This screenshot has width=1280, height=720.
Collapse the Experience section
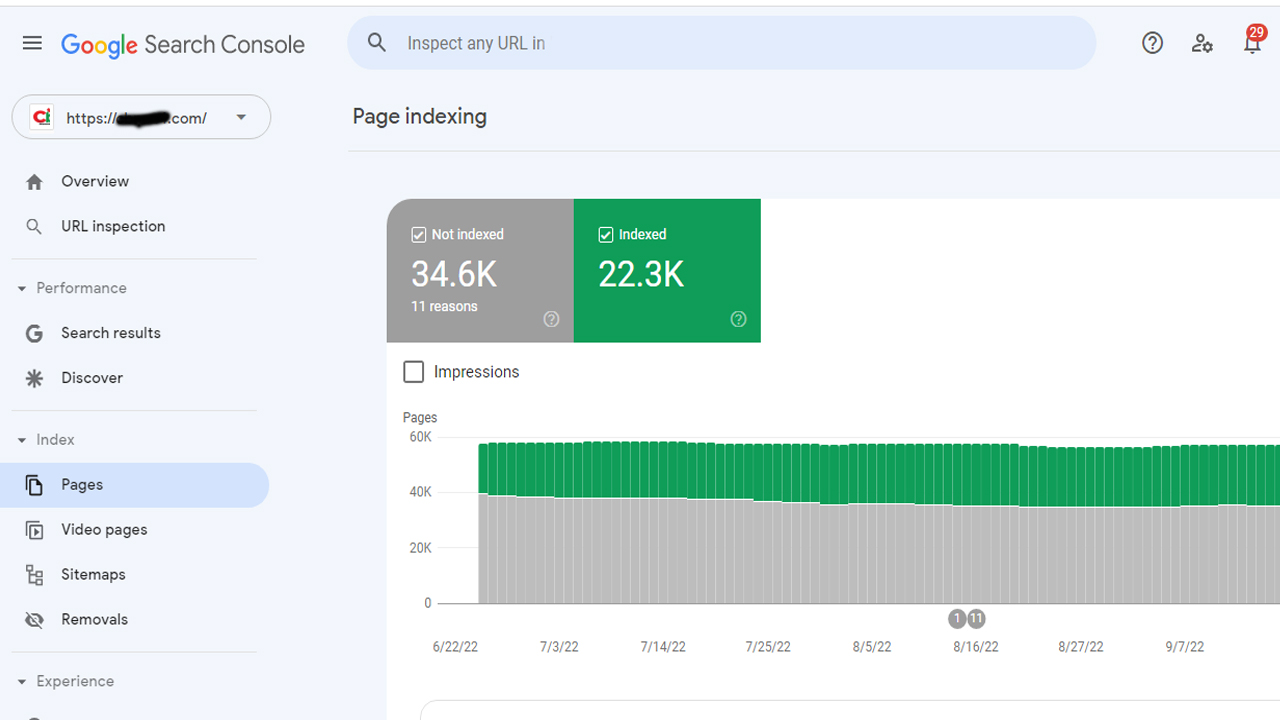[x=22, y=682]
